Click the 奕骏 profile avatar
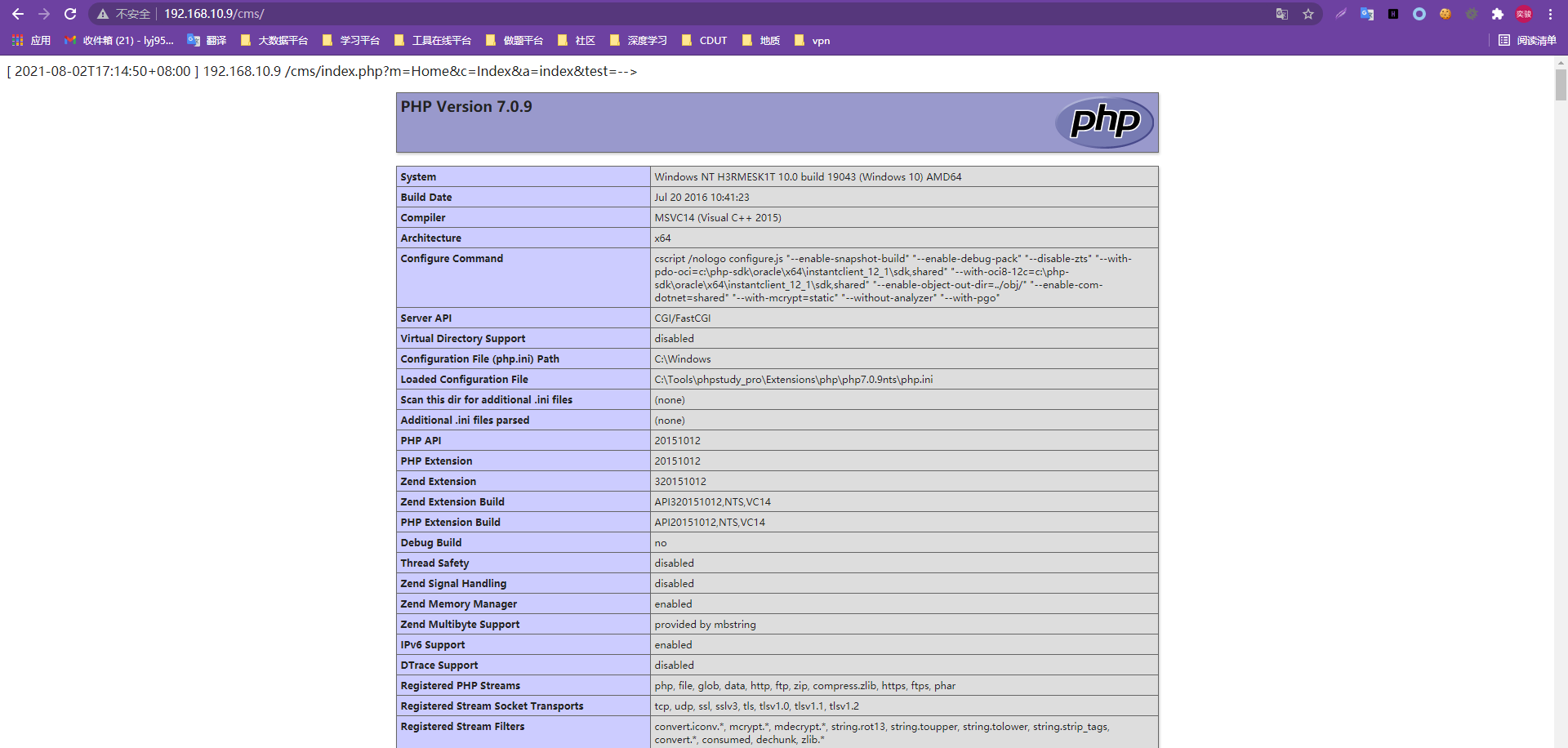The height and width of the screenshot is (748, 1568). point(1524,14)
